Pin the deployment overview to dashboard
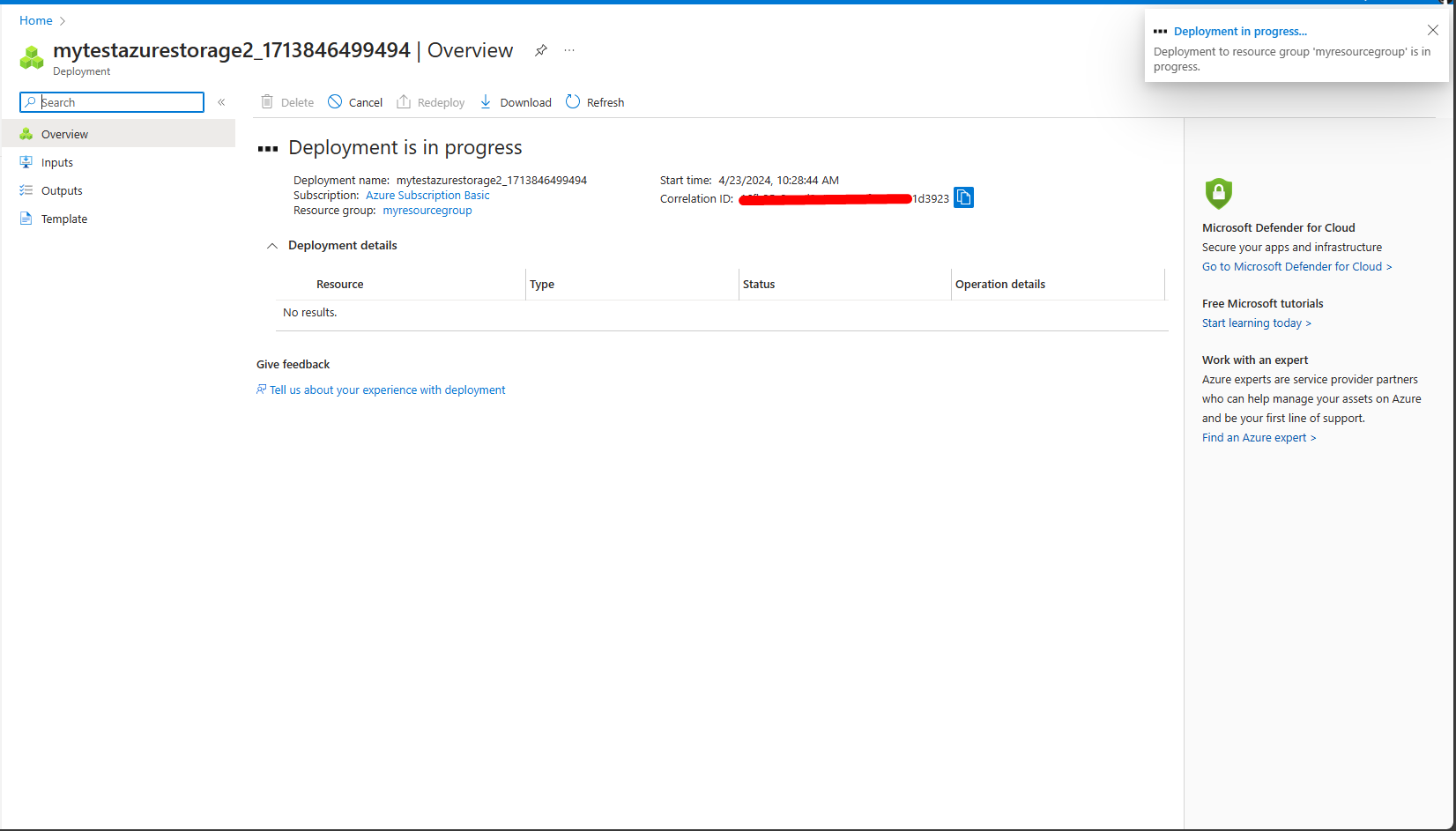 (540, 50)
